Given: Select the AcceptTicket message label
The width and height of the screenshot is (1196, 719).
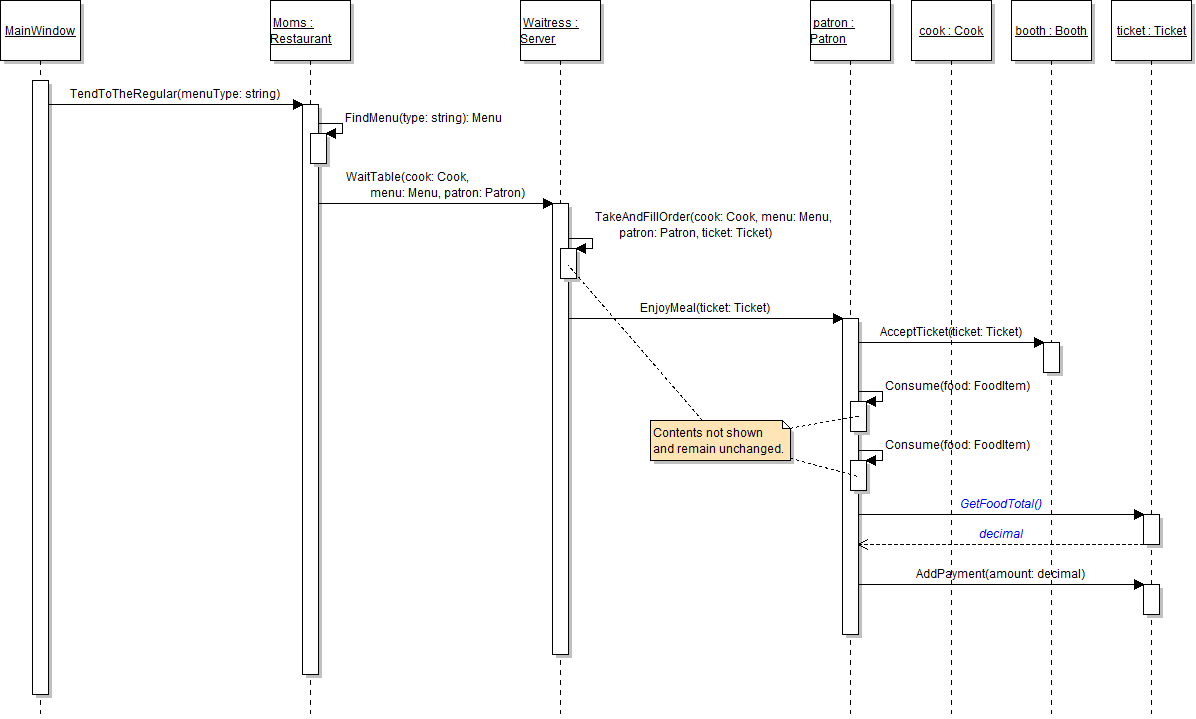Looking at the screenshot, I should click(x=950, y=332).
